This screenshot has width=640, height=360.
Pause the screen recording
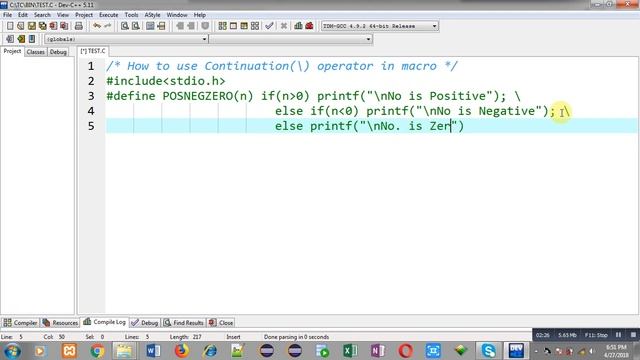(618, 335)
